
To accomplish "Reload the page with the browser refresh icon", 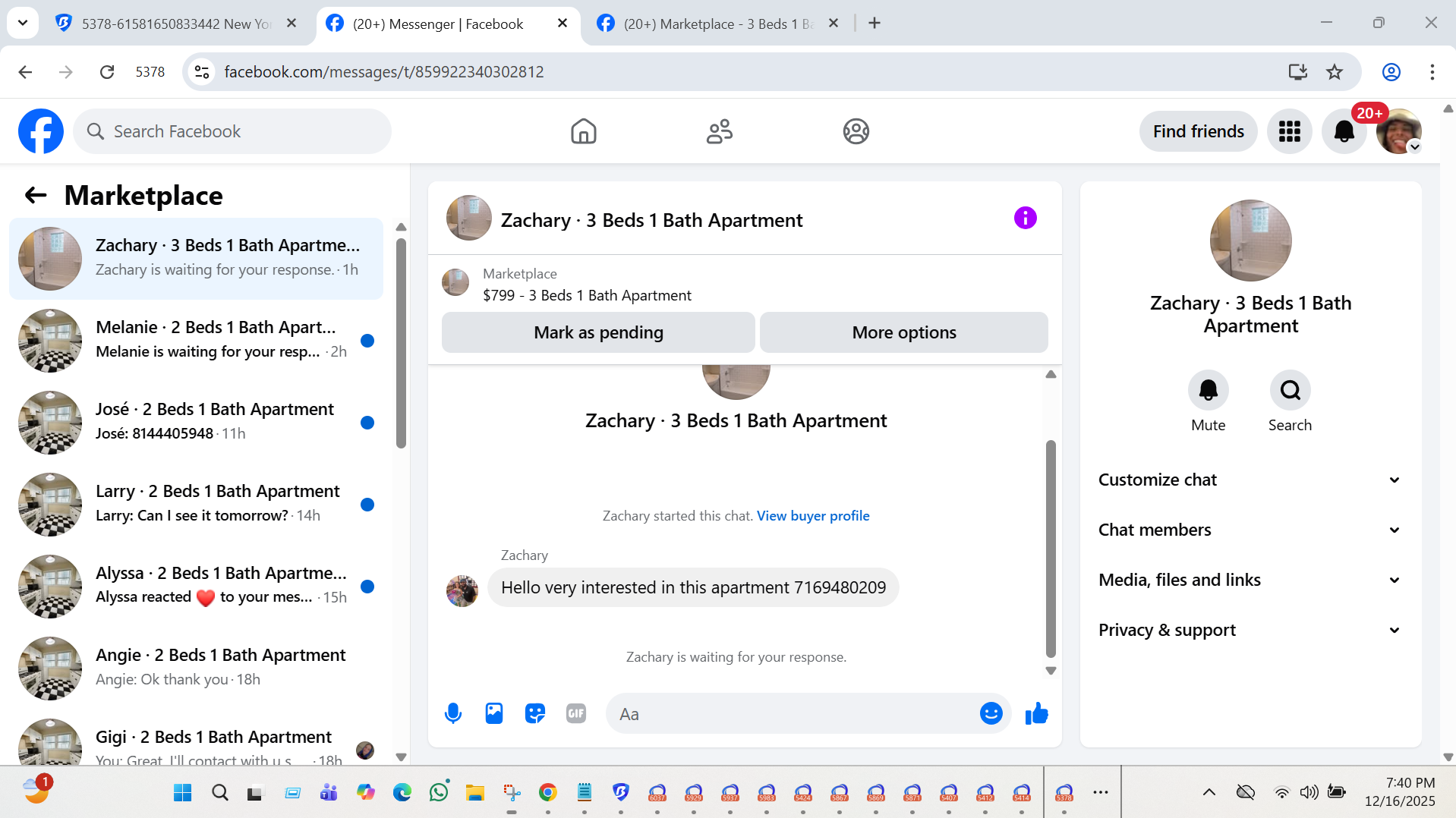I will tap(107, 72).
